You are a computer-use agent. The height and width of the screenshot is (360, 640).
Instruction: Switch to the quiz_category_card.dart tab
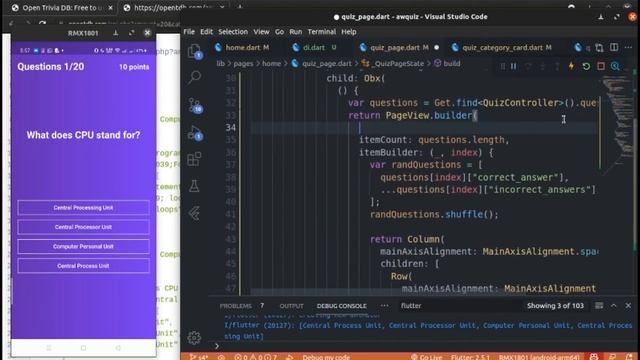[x=502, y=48]
